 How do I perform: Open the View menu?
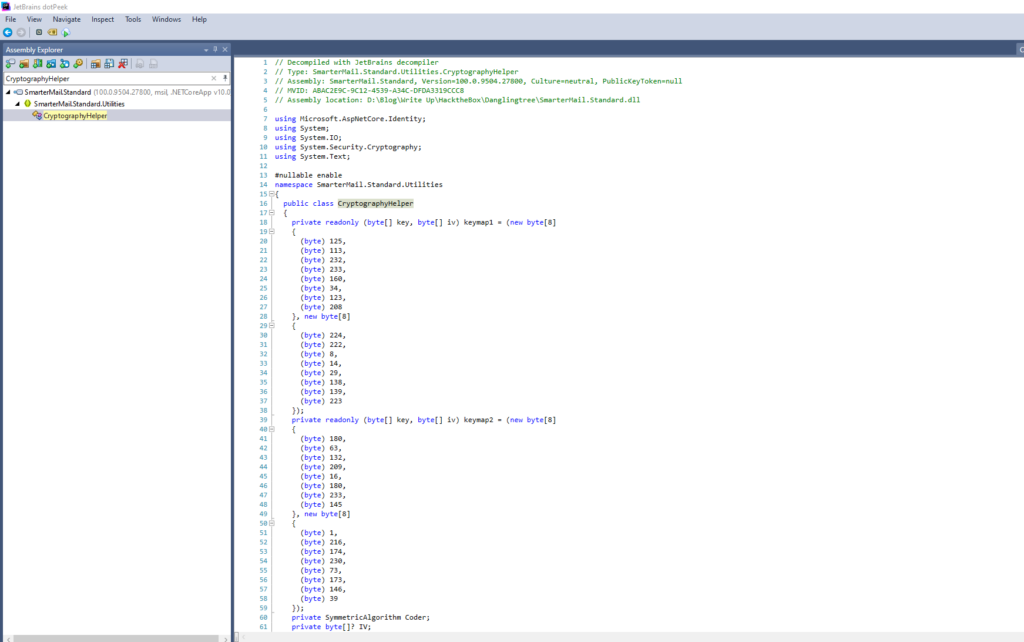(34, 20)
